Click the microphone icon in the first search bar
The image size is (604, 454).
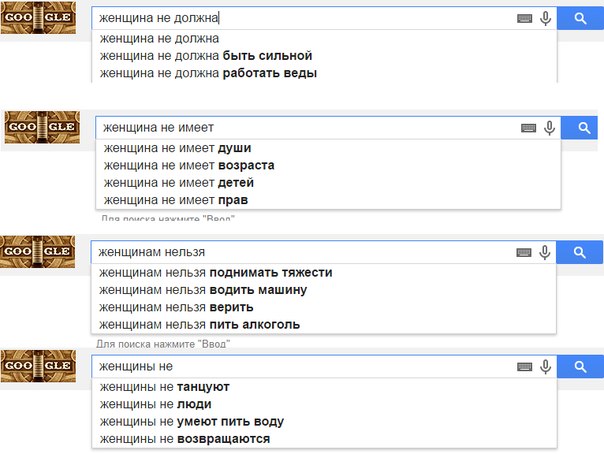click(x=545, y=18)
